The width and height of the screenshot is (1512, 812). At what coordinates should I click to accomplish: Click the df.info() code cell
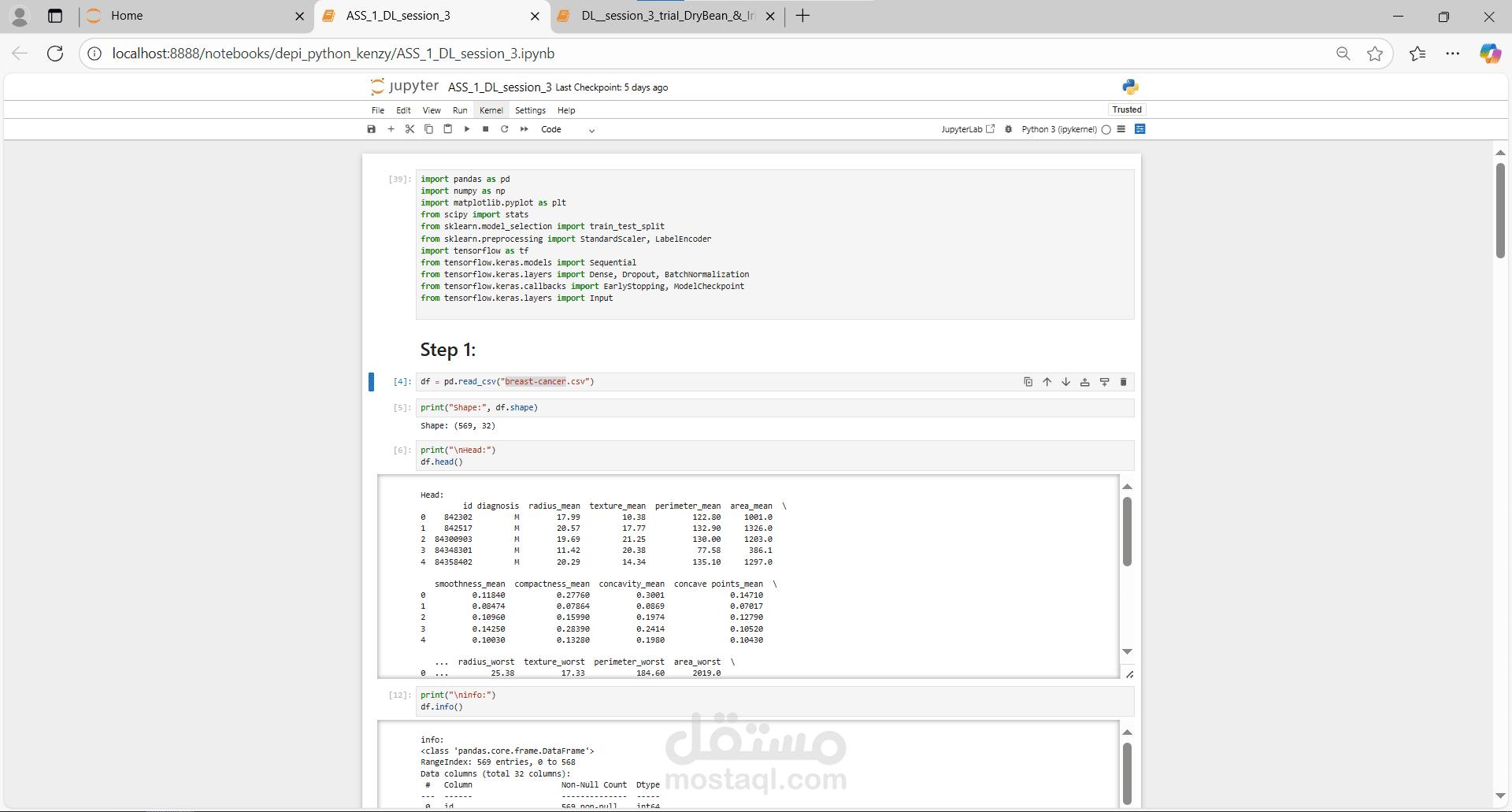775,701
